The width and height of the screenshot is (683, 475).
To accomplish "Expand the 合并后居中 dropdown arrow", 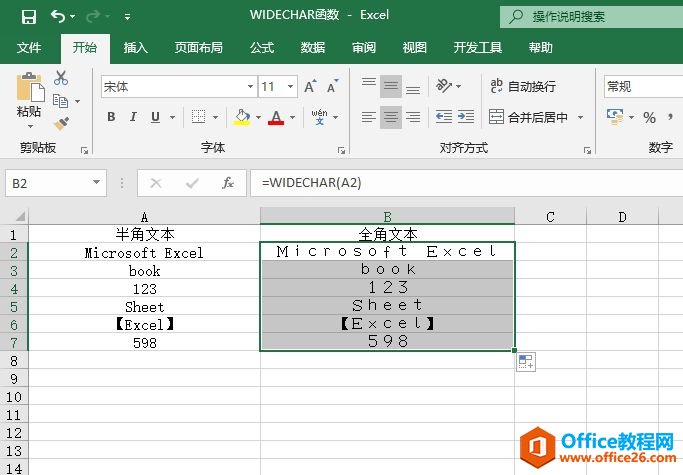I will (580, 117).
